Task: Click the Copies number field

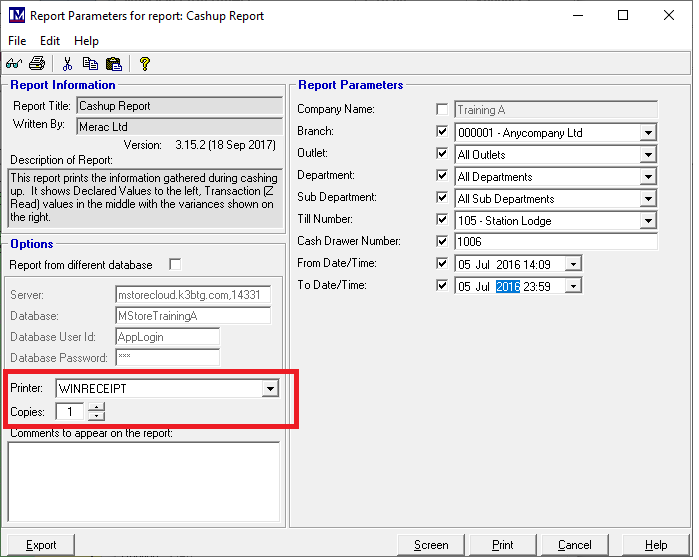Action: (x=70, y=412)
